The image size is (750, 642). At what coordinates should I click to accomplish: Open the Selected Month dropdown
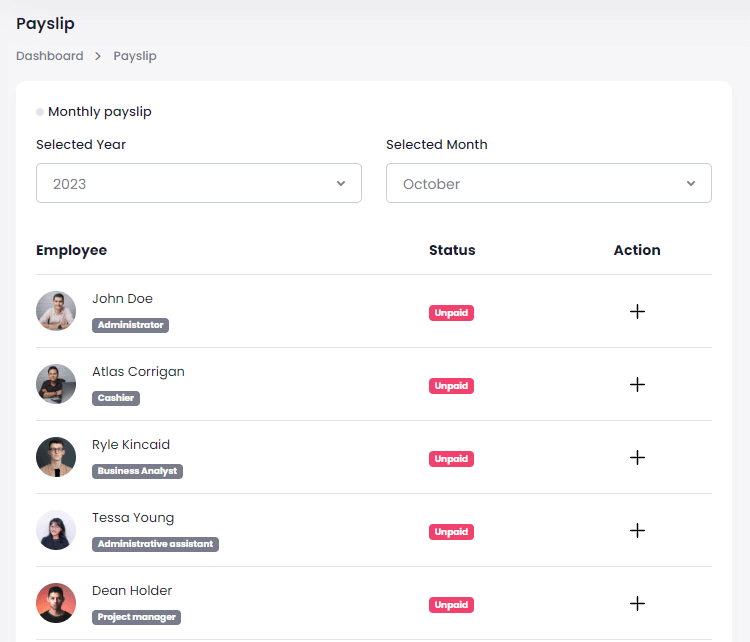click(x=549, y=183)
